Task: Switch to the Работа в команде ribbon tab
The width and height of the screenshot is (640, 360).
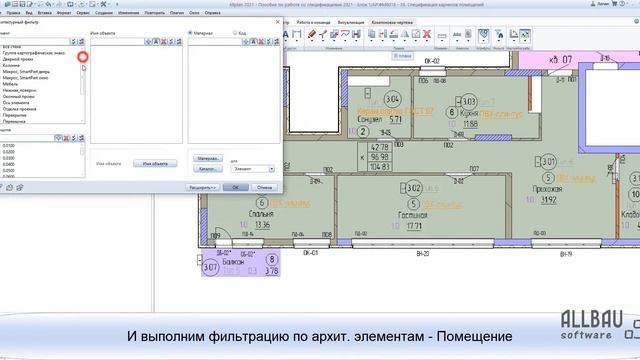Action: tap(313, 22)
